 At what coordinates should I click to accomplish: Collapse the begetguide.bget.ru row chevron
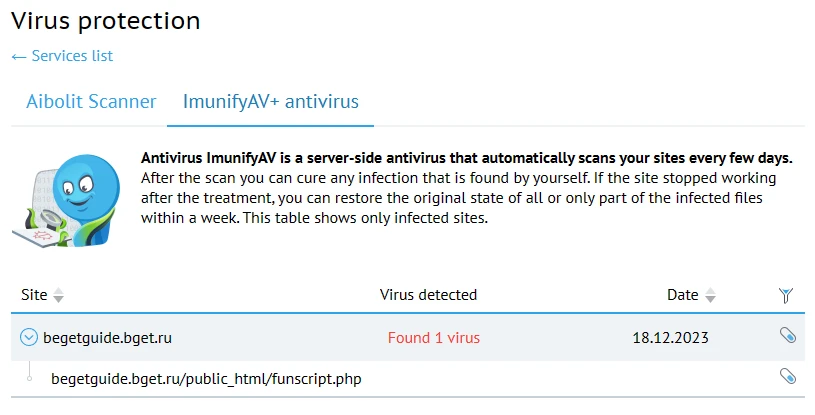point(28,338)
